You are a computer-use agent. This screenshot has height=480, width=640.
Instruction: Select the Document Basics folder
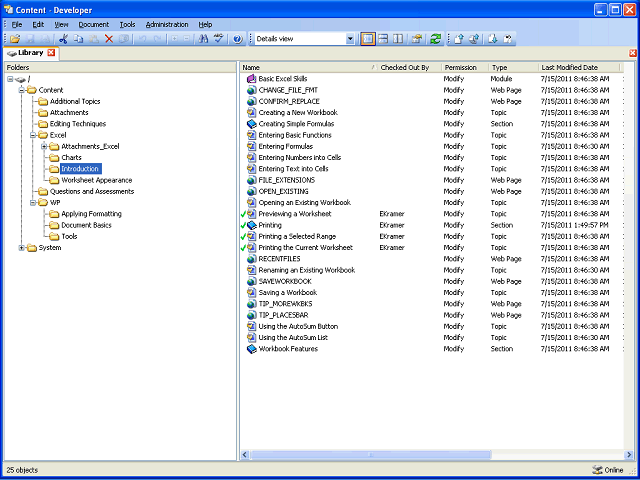86,225
